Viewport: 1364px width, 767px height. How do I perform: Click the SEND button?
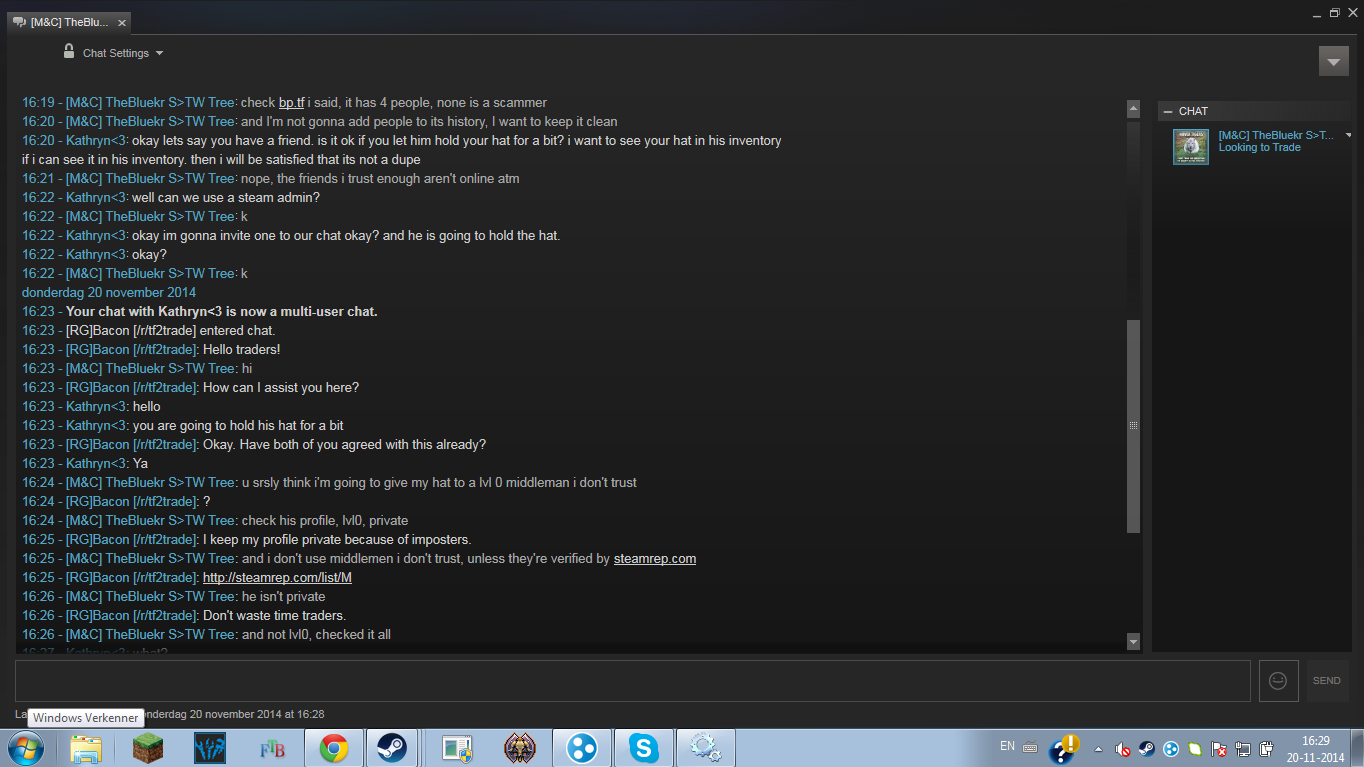point(1327,680)
